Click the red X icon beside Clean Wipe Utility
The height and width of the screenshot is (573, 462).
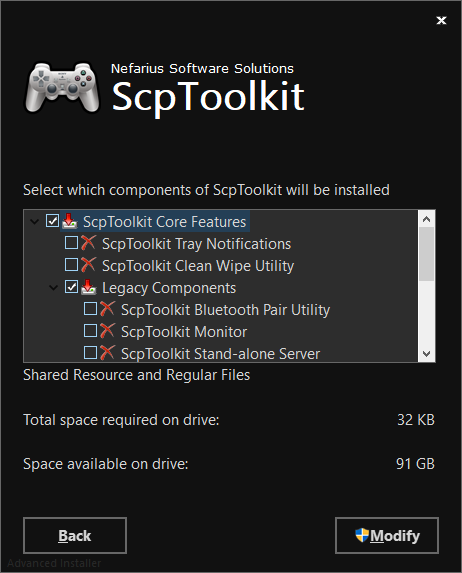point(88,265)
